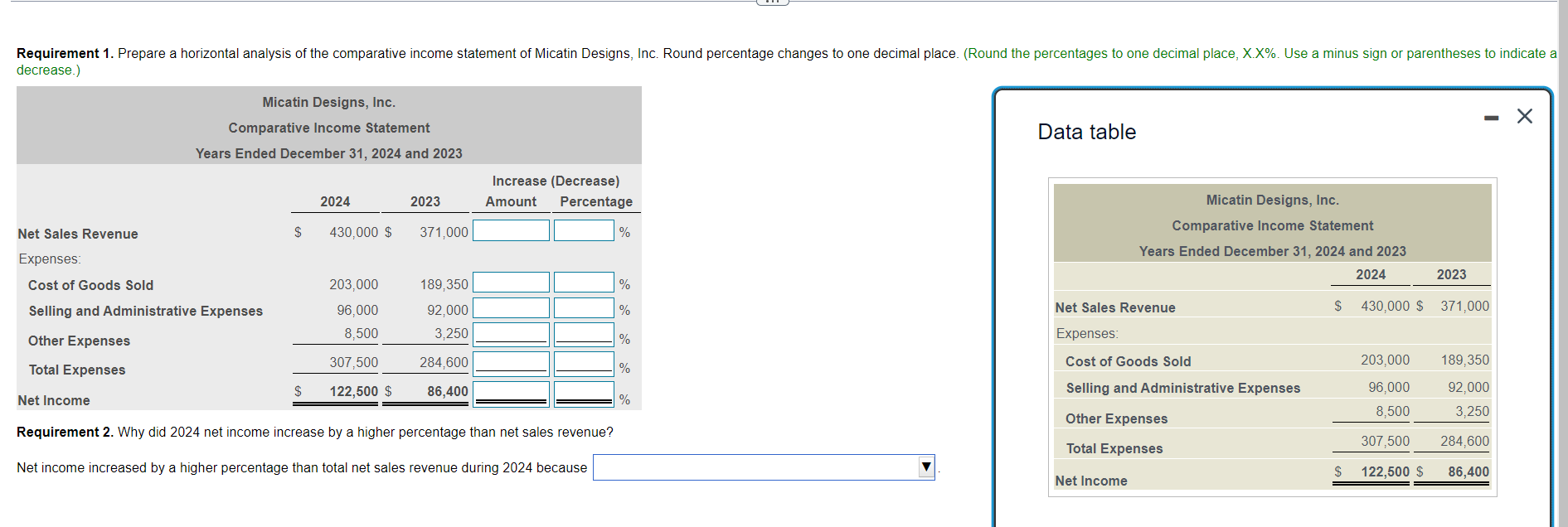The height and width of the screenshot is (527, 1568).
Task: Click 3,250 in the main statement
Action: click(451, 333)
